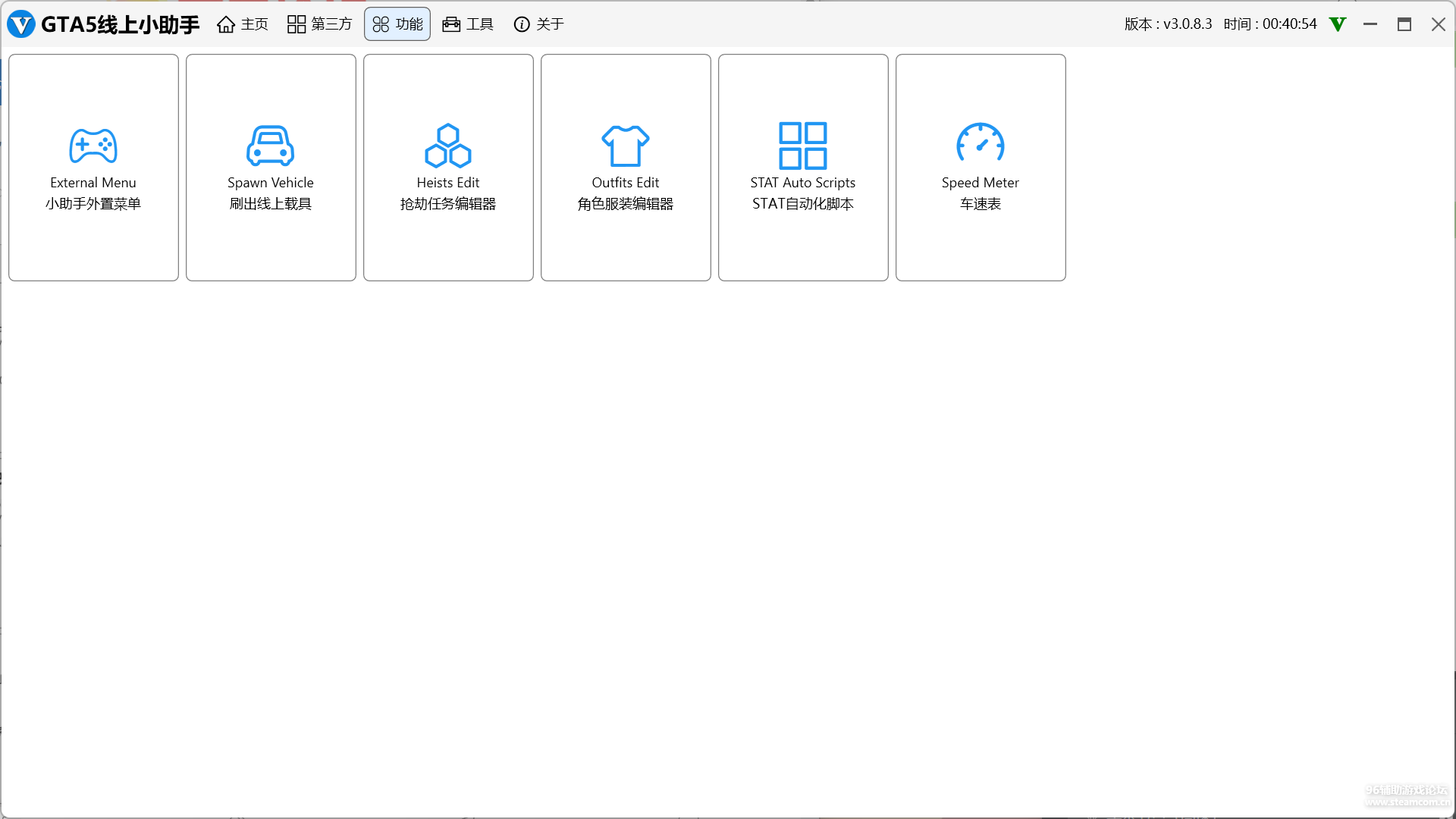This screenshot has height=819, width=1456.
Task: Open the 关于 about tab
Action: click(x=539, y=24)
